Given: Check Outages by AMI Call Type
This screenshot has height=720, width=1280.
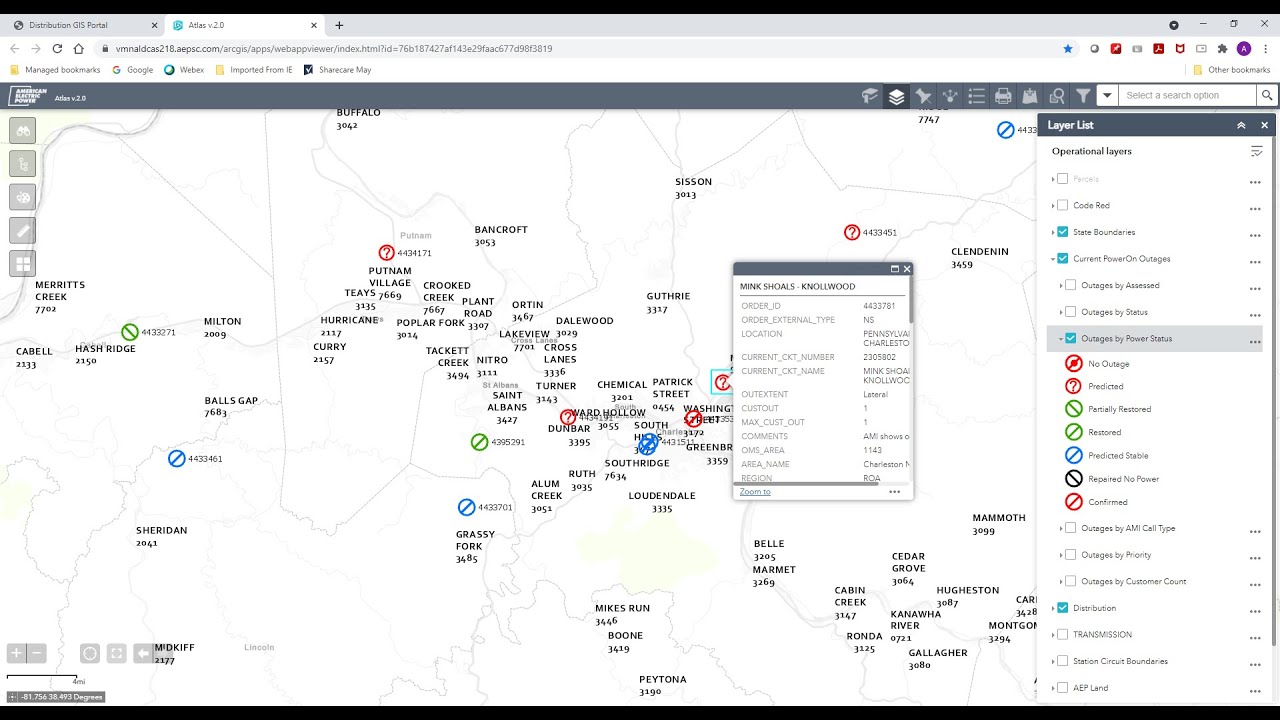Looking at the screenshot, I should coord(1071,528).
